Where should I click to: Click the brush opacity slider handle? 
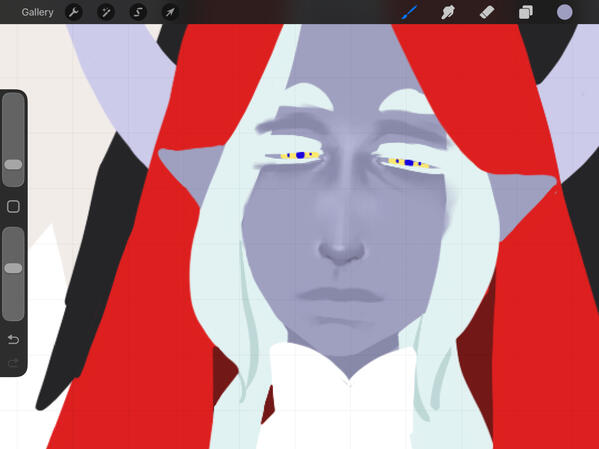[x=13, y=268]
